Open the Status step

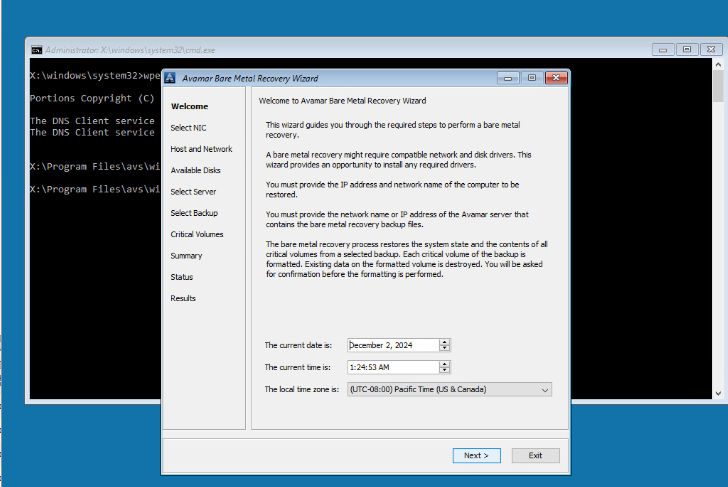[x=182, y=277]
